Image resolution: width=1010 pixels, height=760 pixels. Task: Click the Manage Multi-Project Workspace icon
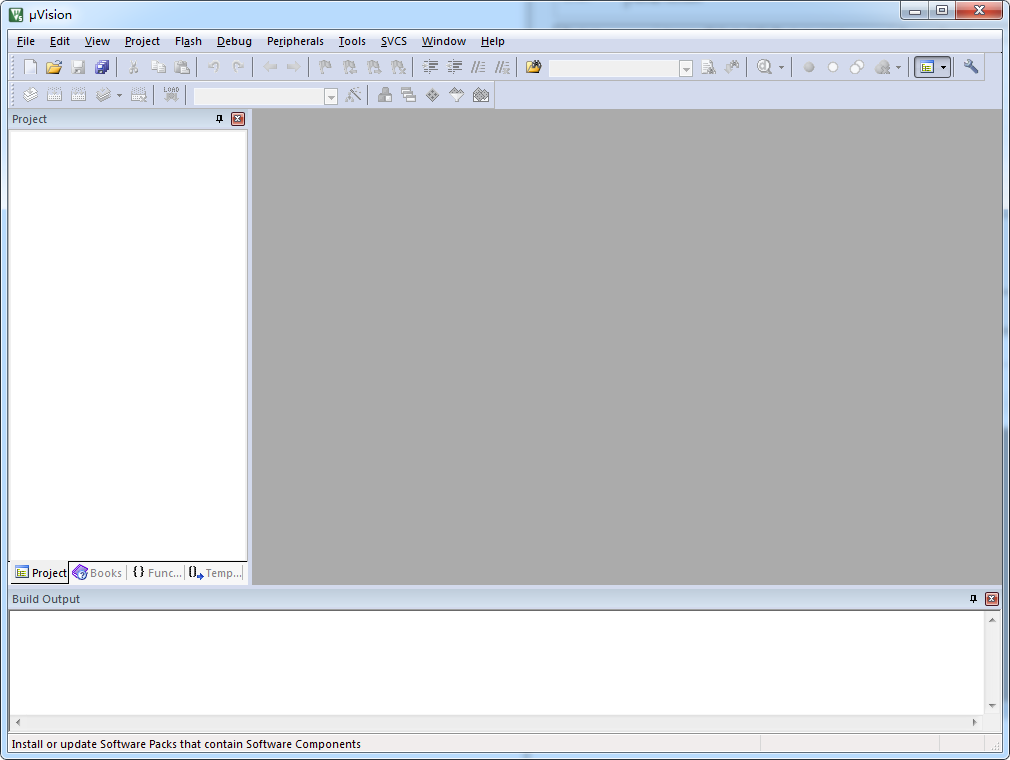pyautogui.click(x=408, y=95)
